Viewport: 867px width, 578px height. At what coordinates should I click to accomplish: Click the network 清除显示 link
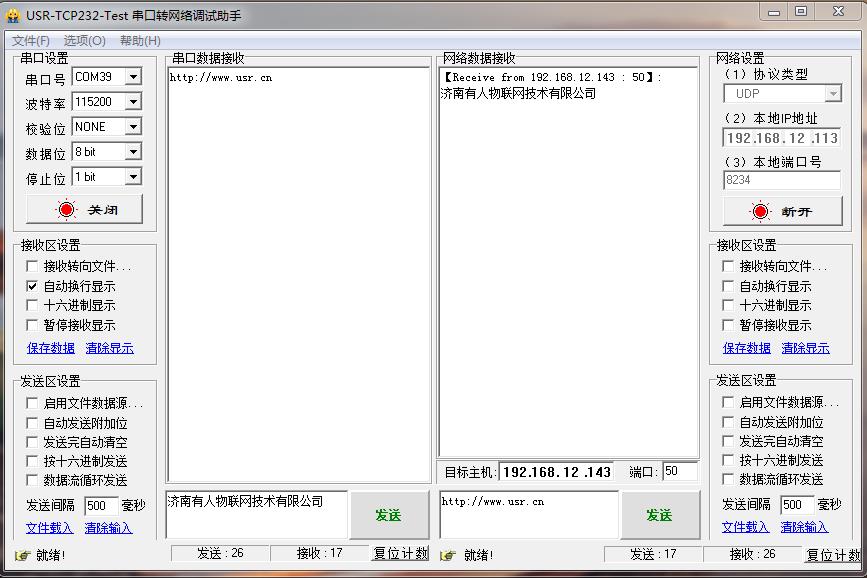(805, 348)
